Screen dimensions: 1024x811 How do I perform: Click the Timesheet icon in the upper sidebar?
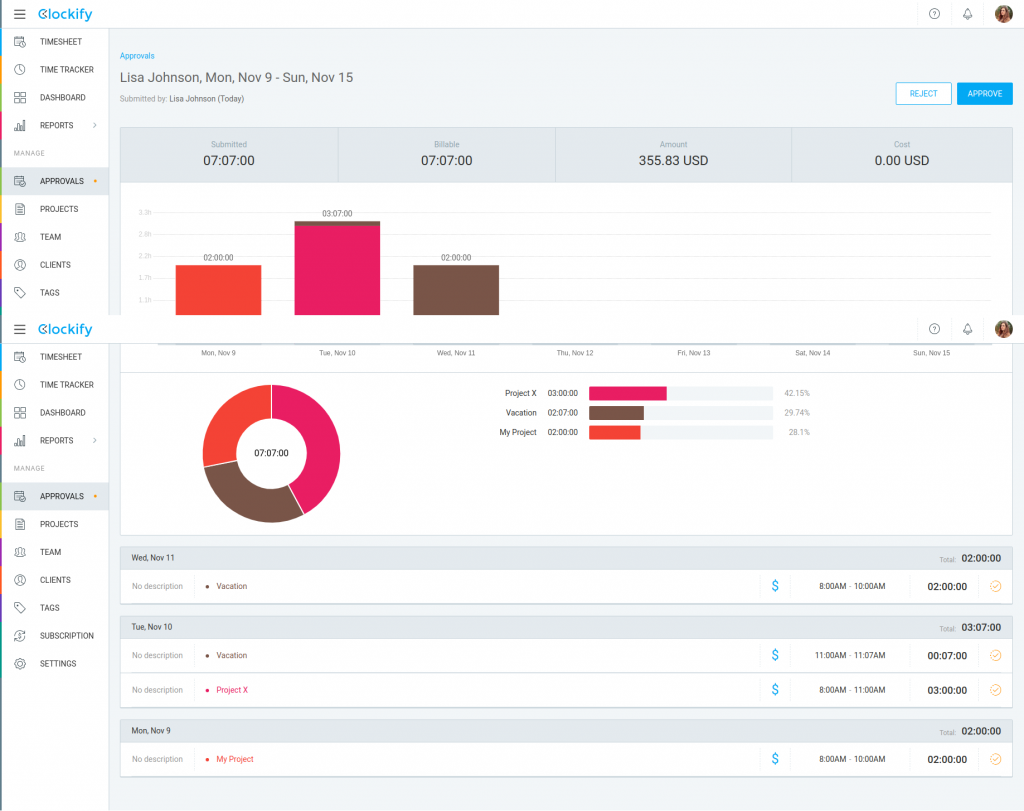click(20, 42)
